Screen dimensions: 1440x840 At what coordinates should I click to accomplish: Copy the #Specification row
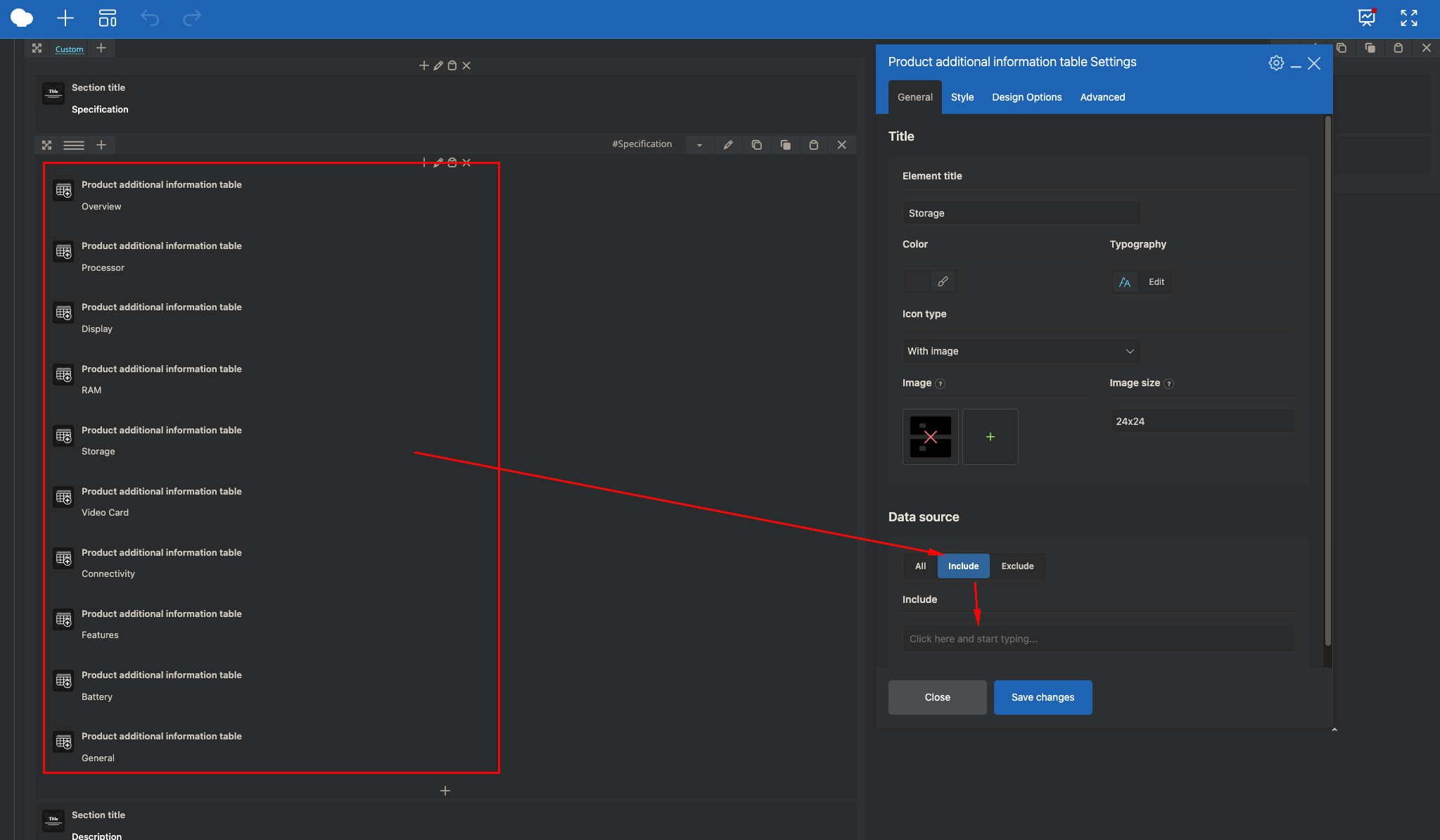click(x=757, y=145)
